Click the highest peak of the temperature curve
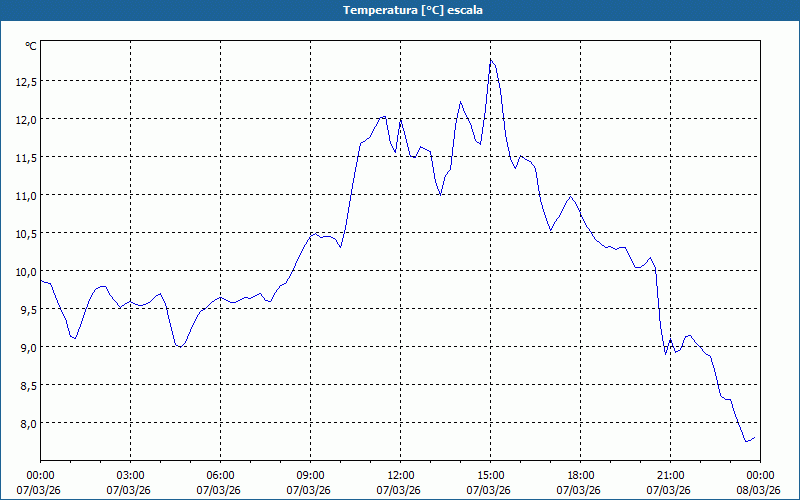 [490, 60]
